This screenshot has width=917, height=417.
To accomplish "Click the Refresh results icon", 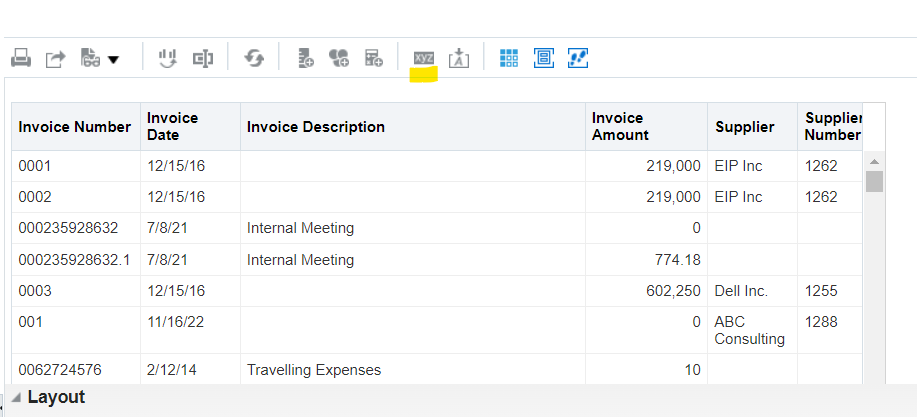I will (x=254, y=58).
